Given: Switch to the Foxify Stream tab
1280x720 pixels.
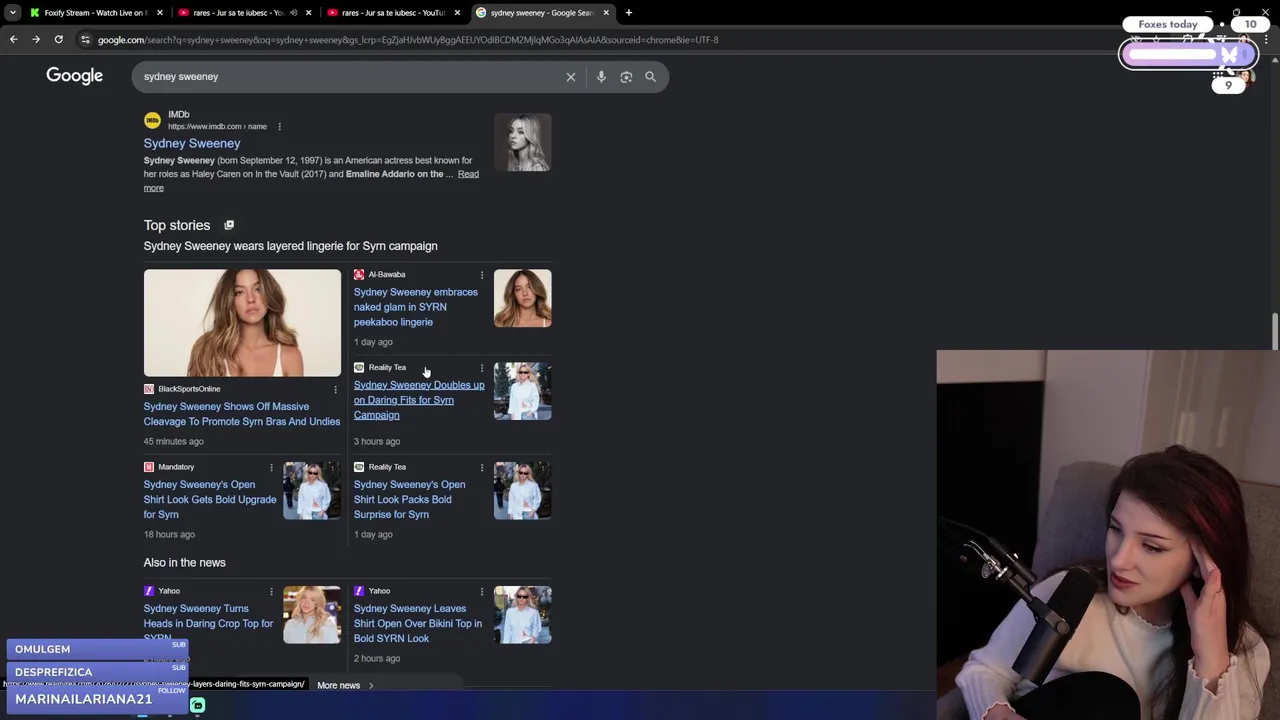Looking at the screenshot, I should click(95, 13).
